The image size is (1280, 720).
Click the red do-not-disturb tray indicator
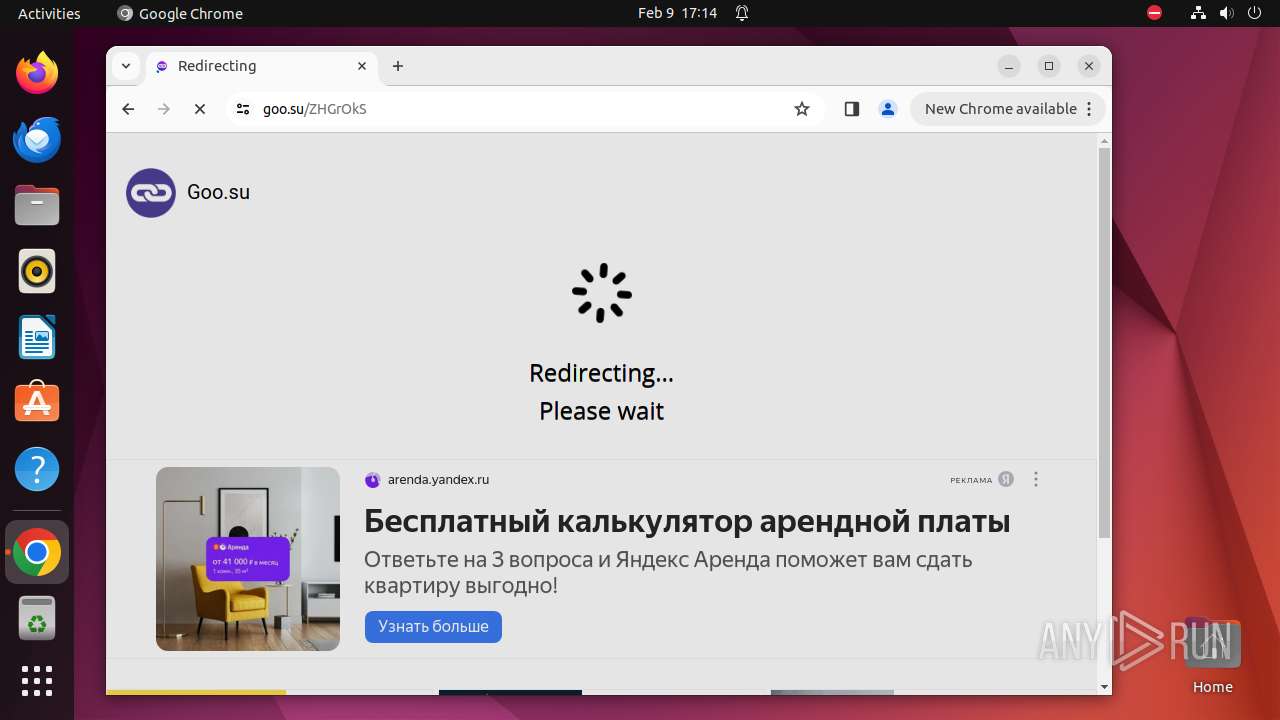pyautogui.click(x=1154, y=13)
